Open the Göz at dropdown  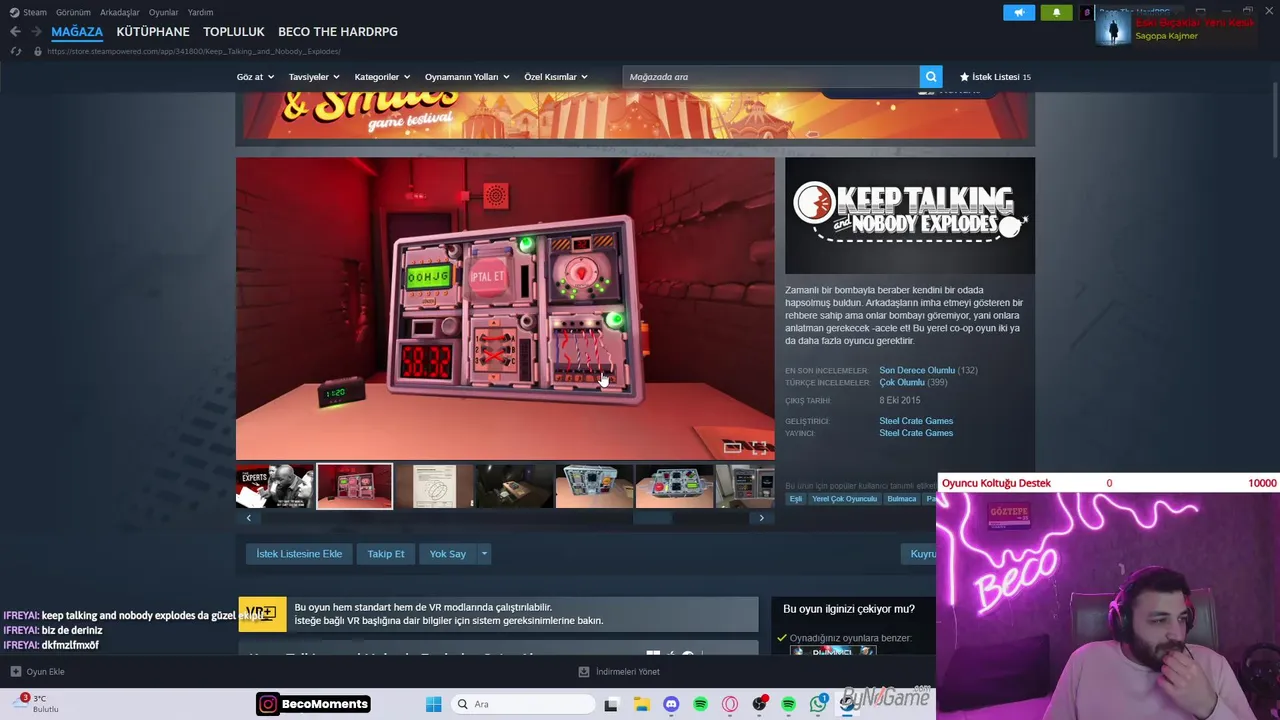[255, 77]
